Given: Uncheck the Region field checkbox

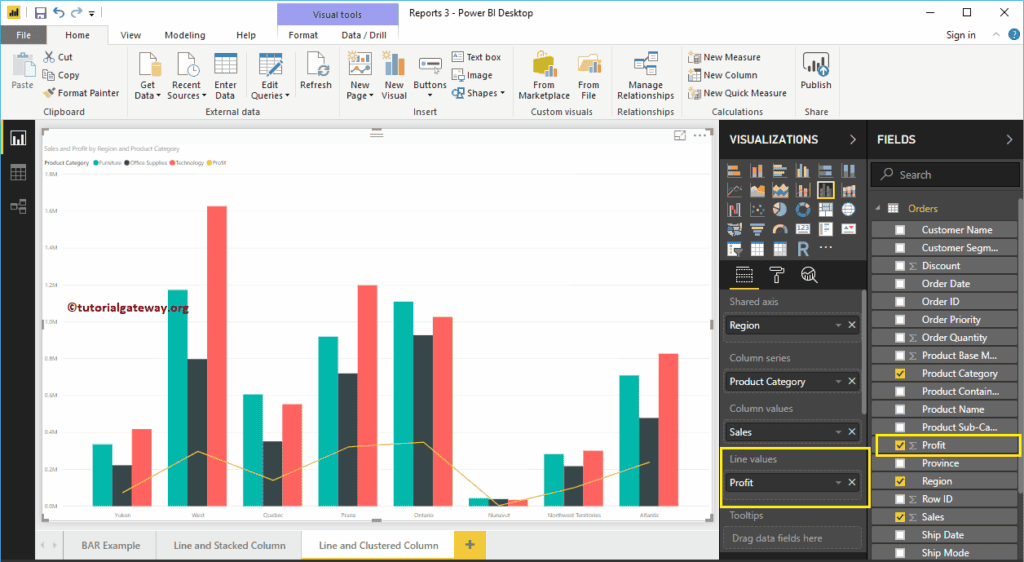Looking at the screenshot, I should [x=900, y=481].
